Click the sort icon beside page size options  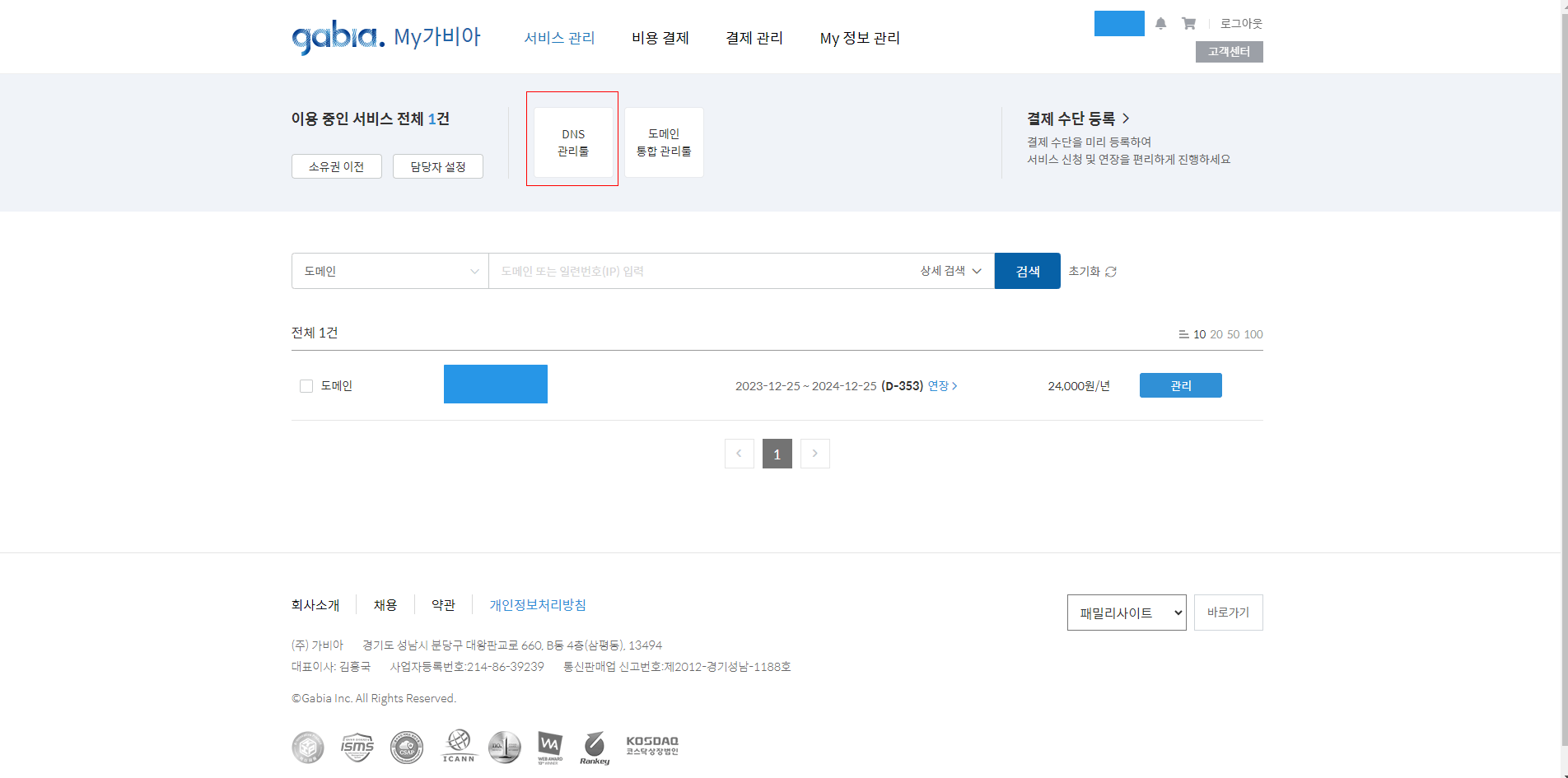1185,334
